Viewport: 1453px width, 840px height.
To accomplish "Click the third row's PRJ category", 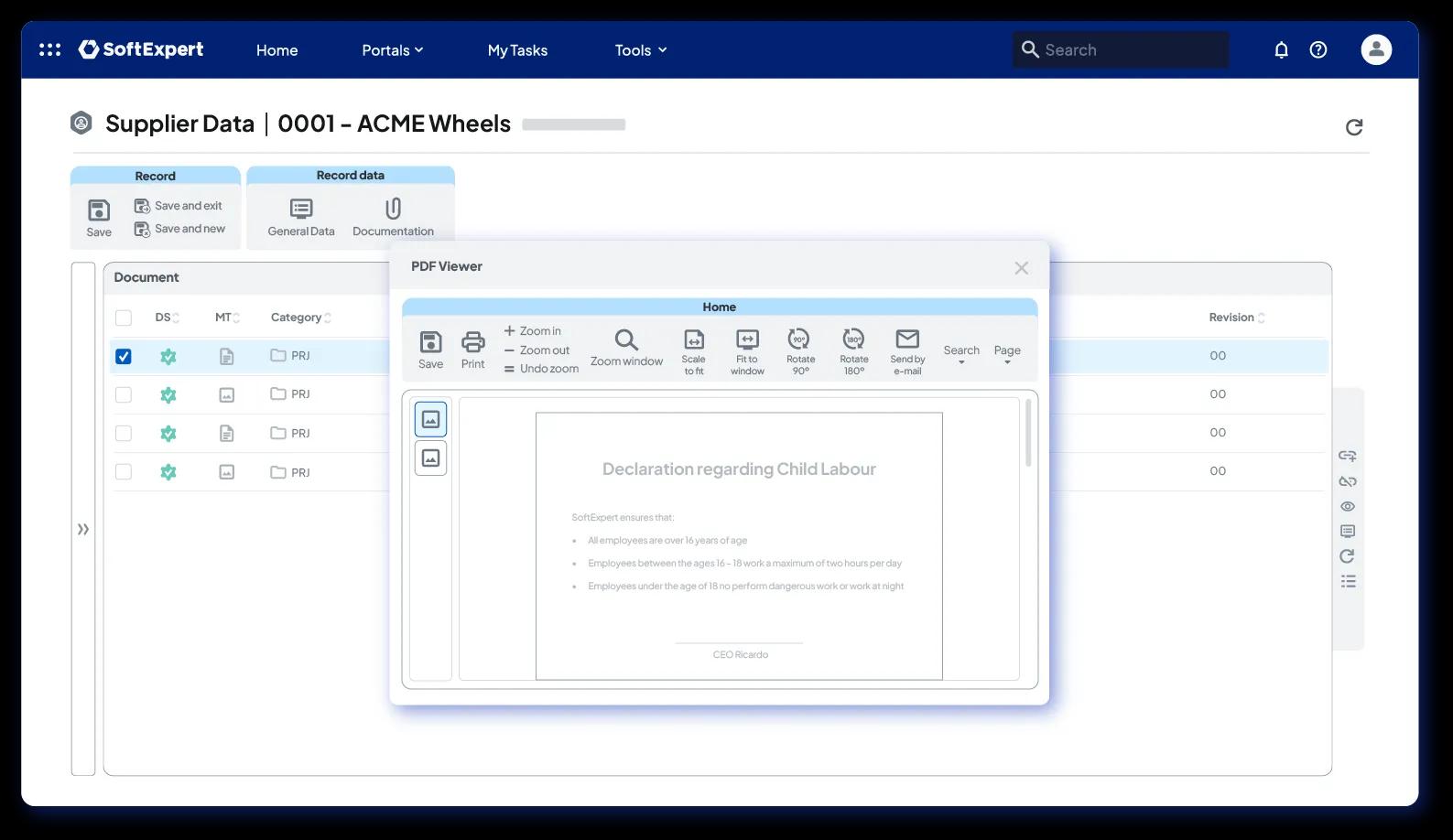I will pos(290,433).
